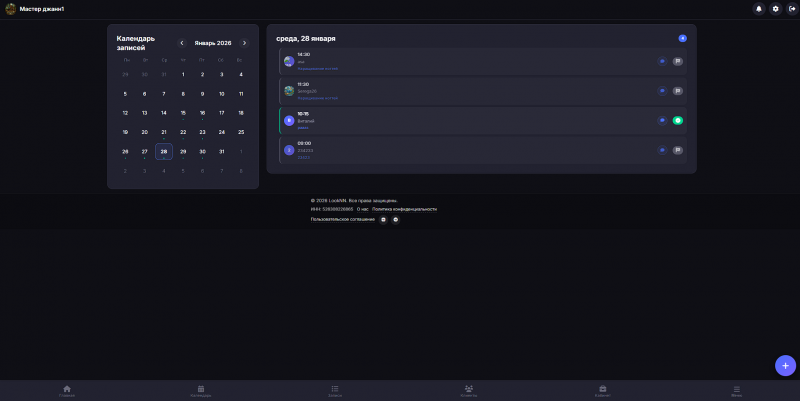This screenshot has width=800, height=401.
Task: Toggle the flag status on 09:00 appointment
Action: [678, 150]
